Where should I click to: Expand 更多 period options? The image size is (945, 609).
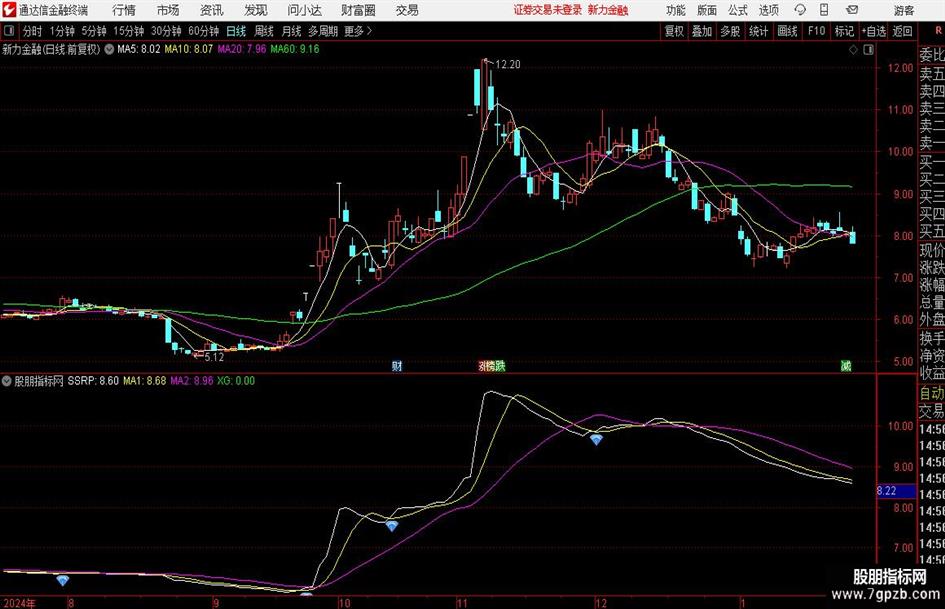pos(358,31)
